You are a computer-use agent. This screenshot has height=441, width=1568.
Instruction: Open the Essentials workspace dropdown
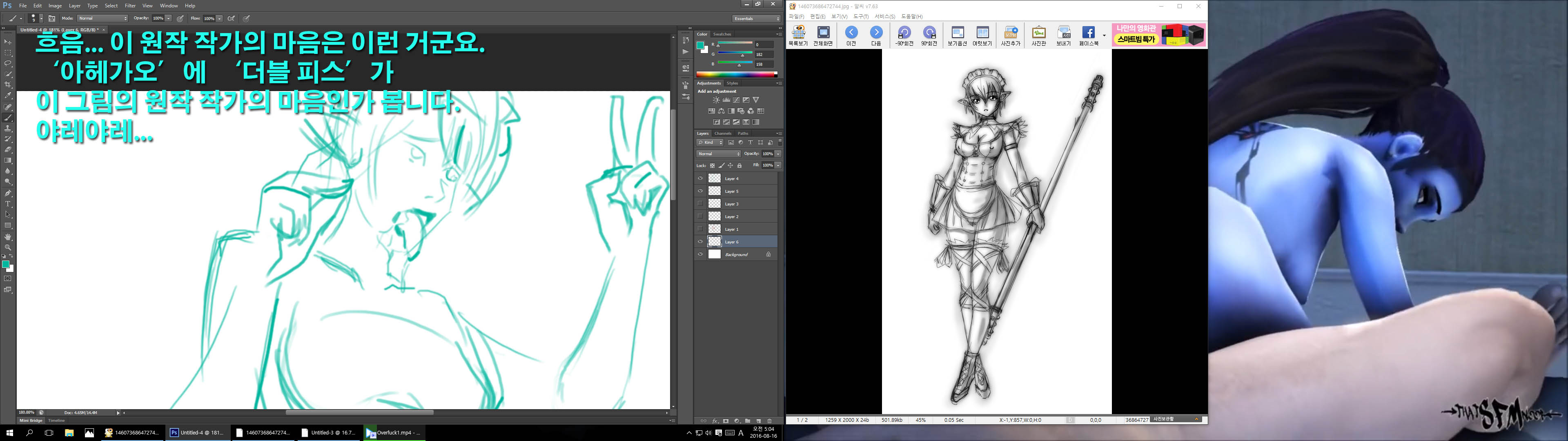click(x=756, y=18)
